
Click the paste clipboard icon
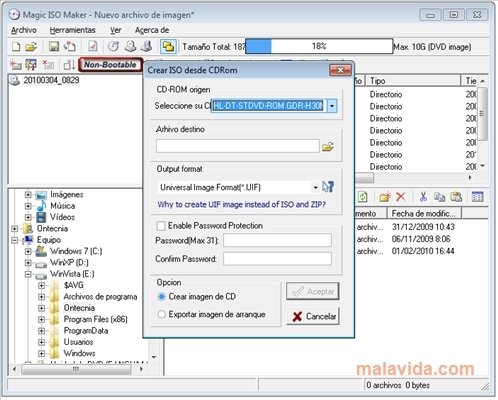[x=456, y=197]
